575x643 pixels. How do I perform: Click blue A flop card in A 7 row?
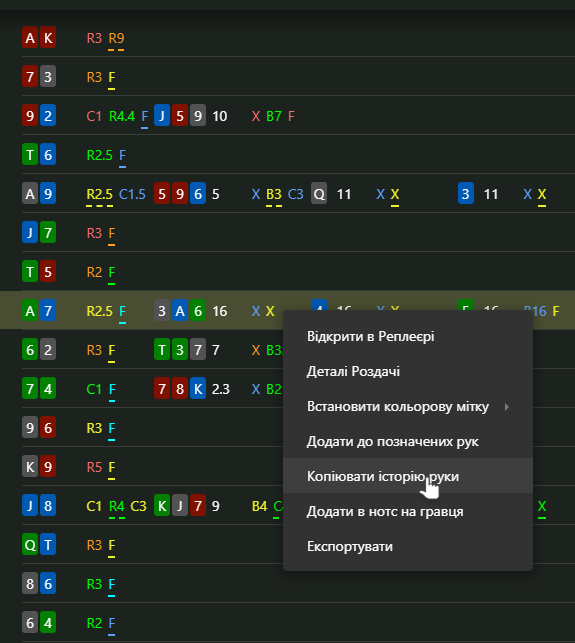pos(180,310)
